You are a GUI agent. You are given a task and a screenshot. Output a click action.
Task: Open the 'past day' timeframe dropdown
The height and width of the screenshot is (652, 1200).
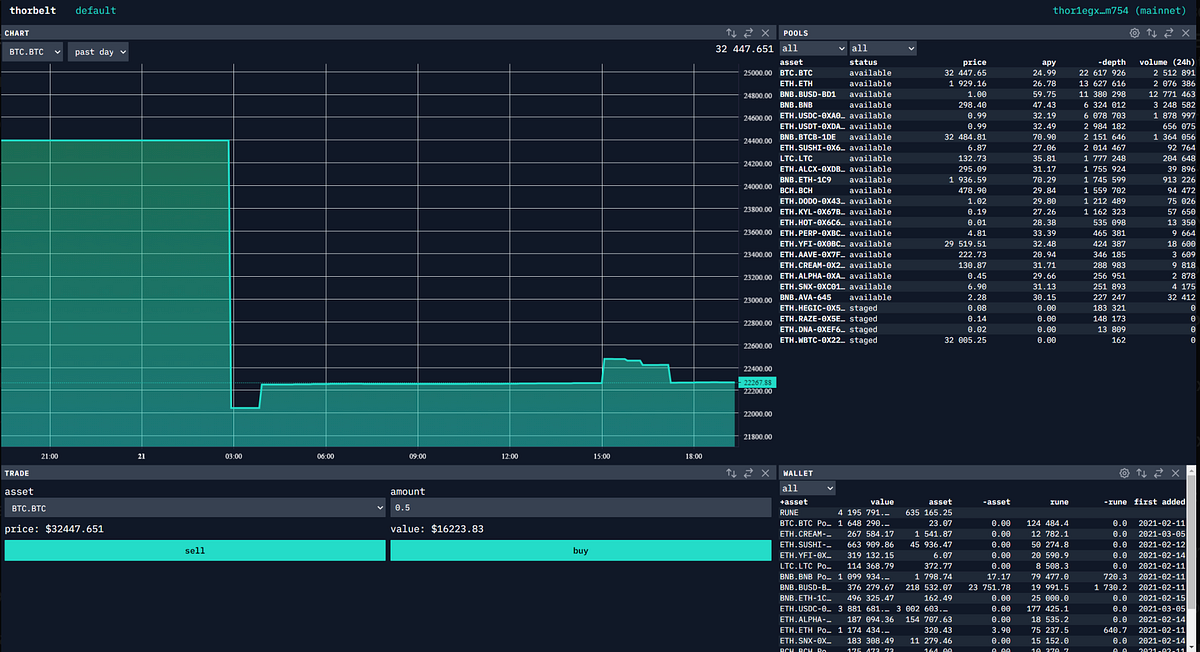click(98, 51)
